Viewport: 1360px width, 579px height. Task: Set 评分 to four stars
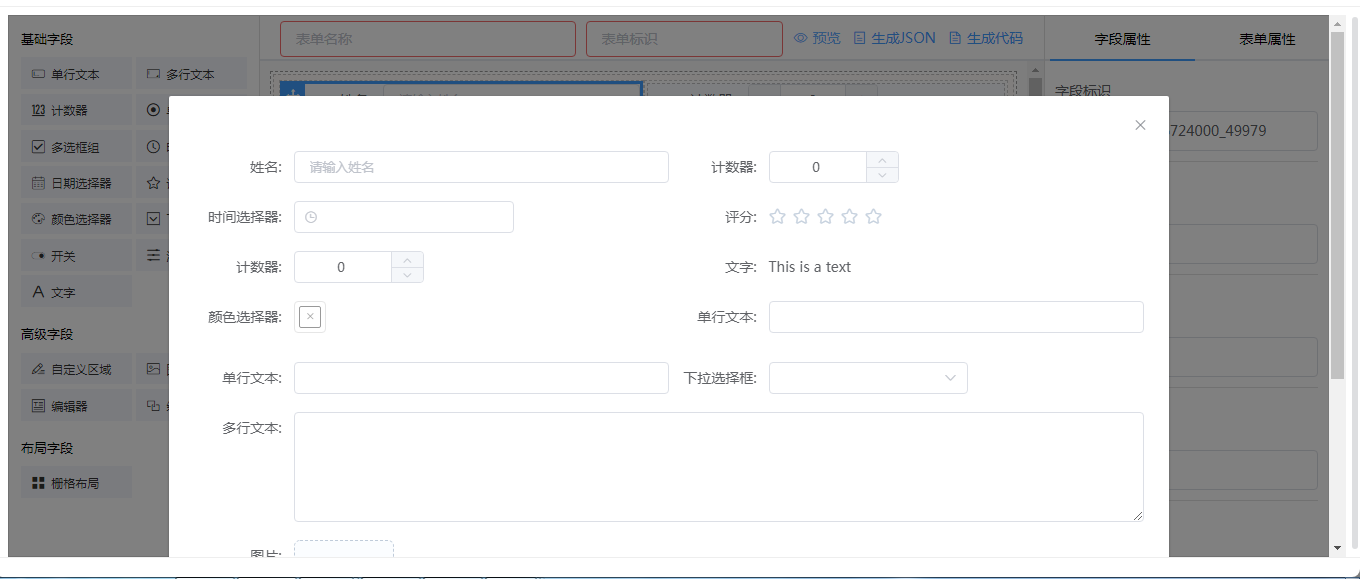point(849,216)
